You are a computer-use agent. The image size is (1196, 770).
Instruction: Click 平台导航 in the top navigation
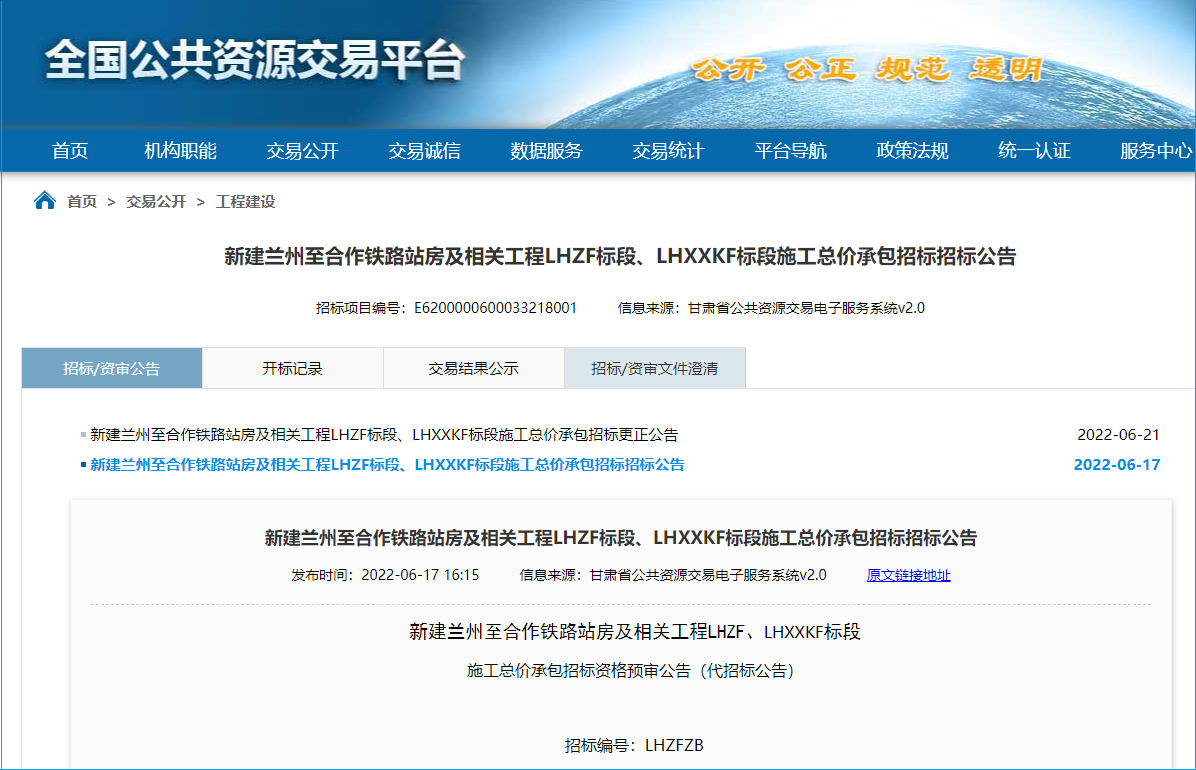pyautogui.click(x=790, y=151)
